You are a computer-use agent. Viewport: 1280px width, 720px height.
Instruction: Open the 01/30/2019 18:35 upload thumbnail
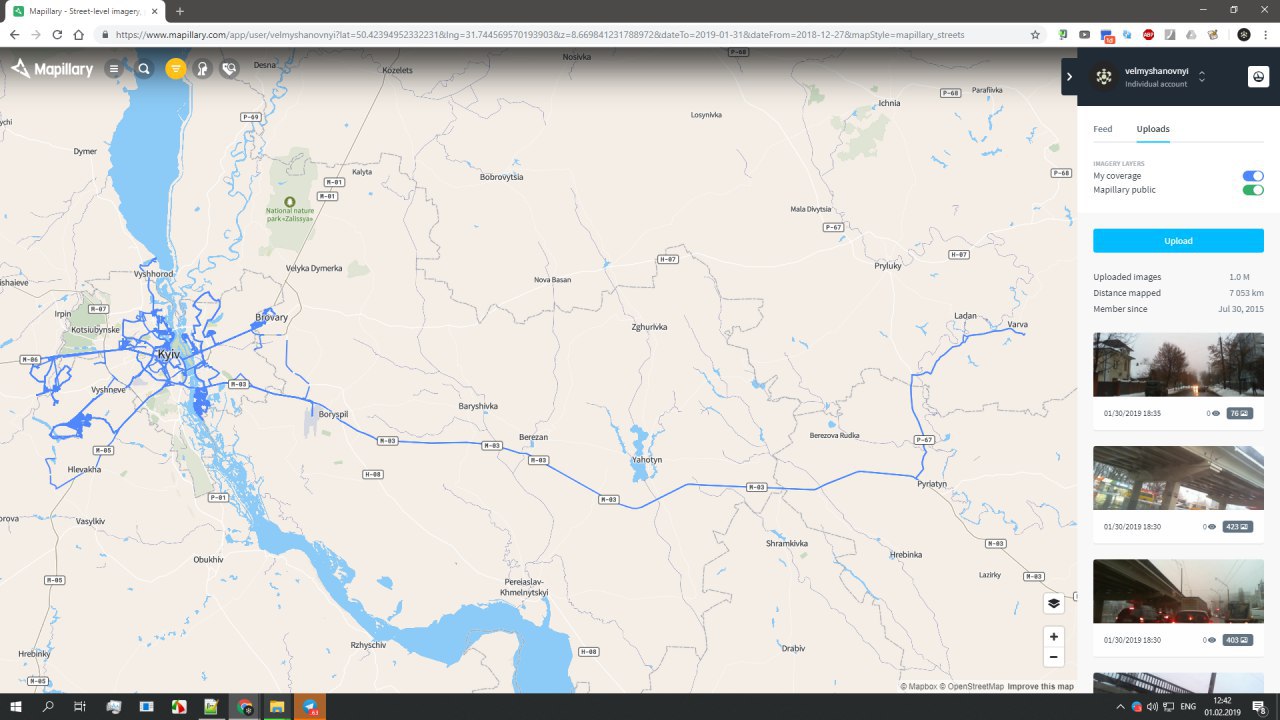tap(1178, 365)
